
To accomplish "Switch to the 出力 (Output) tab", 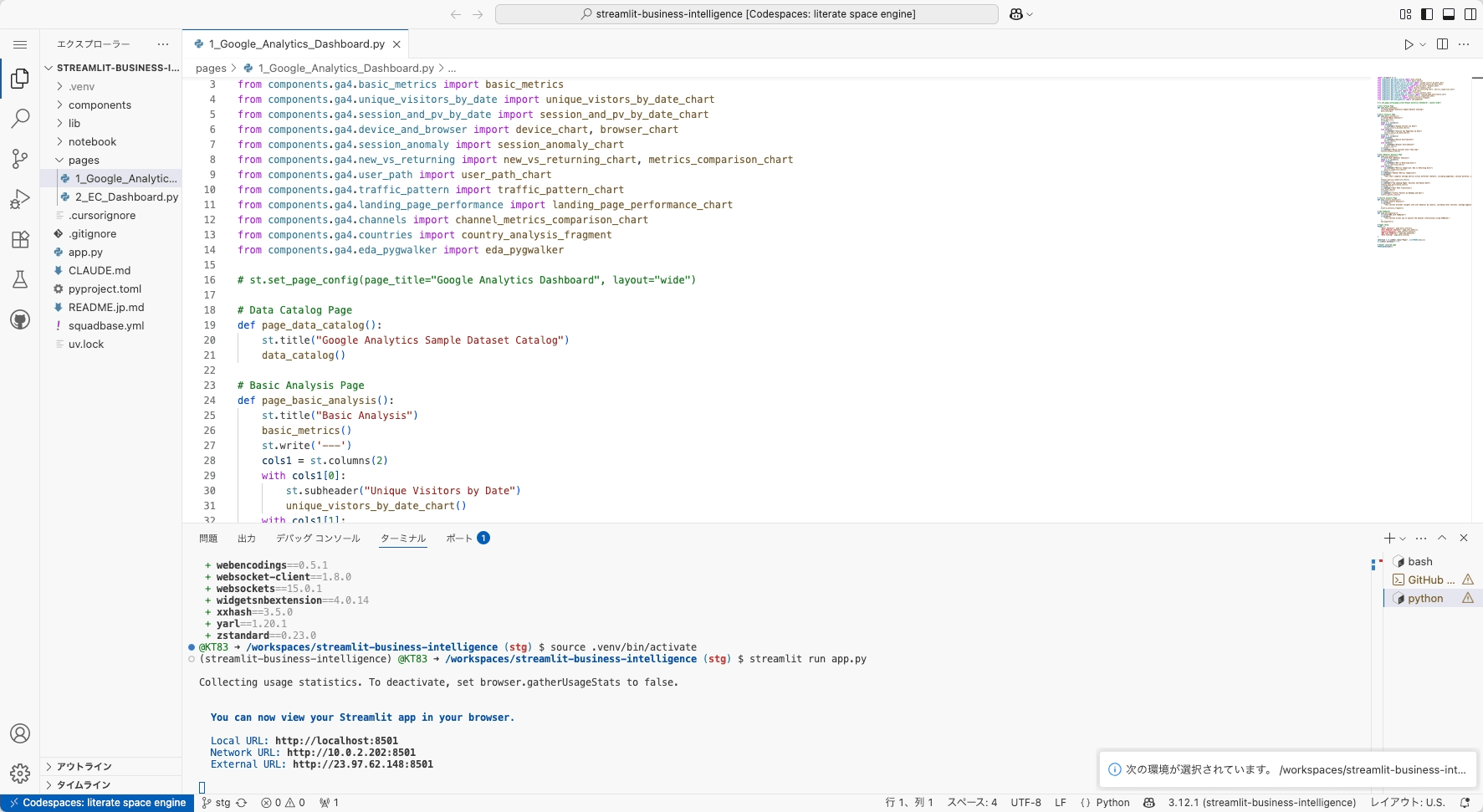I will coord(246,539).
